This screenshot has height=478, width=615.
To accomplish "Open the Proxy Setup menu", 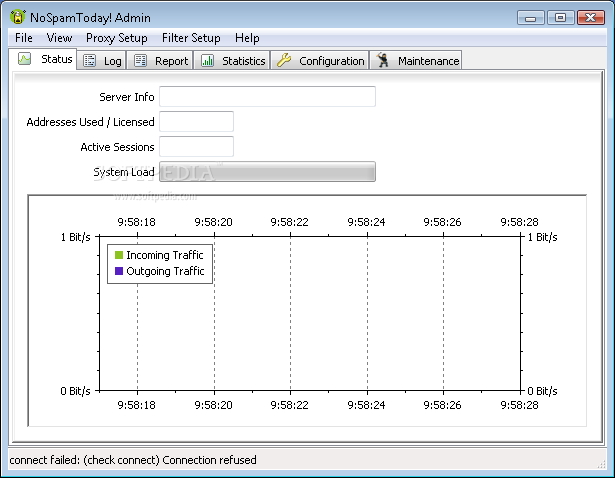I will [117, 38].
